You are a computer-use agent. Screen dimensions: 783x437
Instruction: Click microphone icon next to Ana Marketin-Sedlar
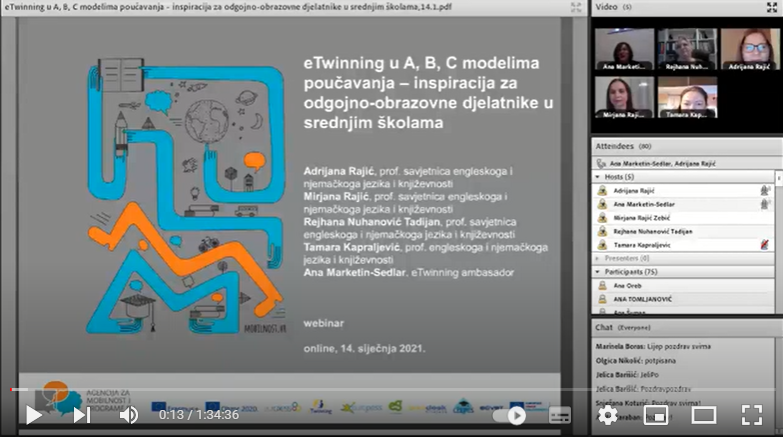click(765, 204)
